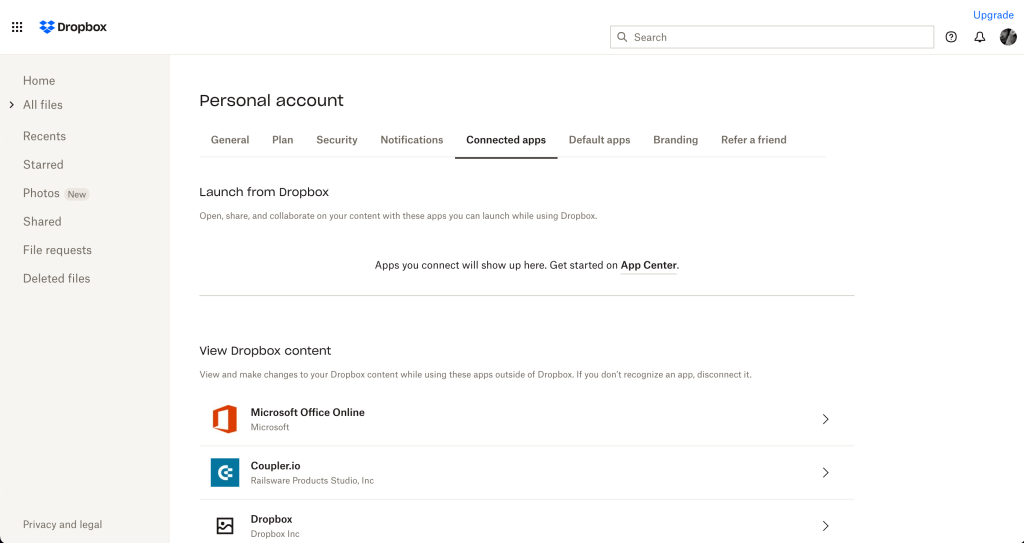Click the search magnifier icon
The image size is (1024, 543).
[622, 37]
